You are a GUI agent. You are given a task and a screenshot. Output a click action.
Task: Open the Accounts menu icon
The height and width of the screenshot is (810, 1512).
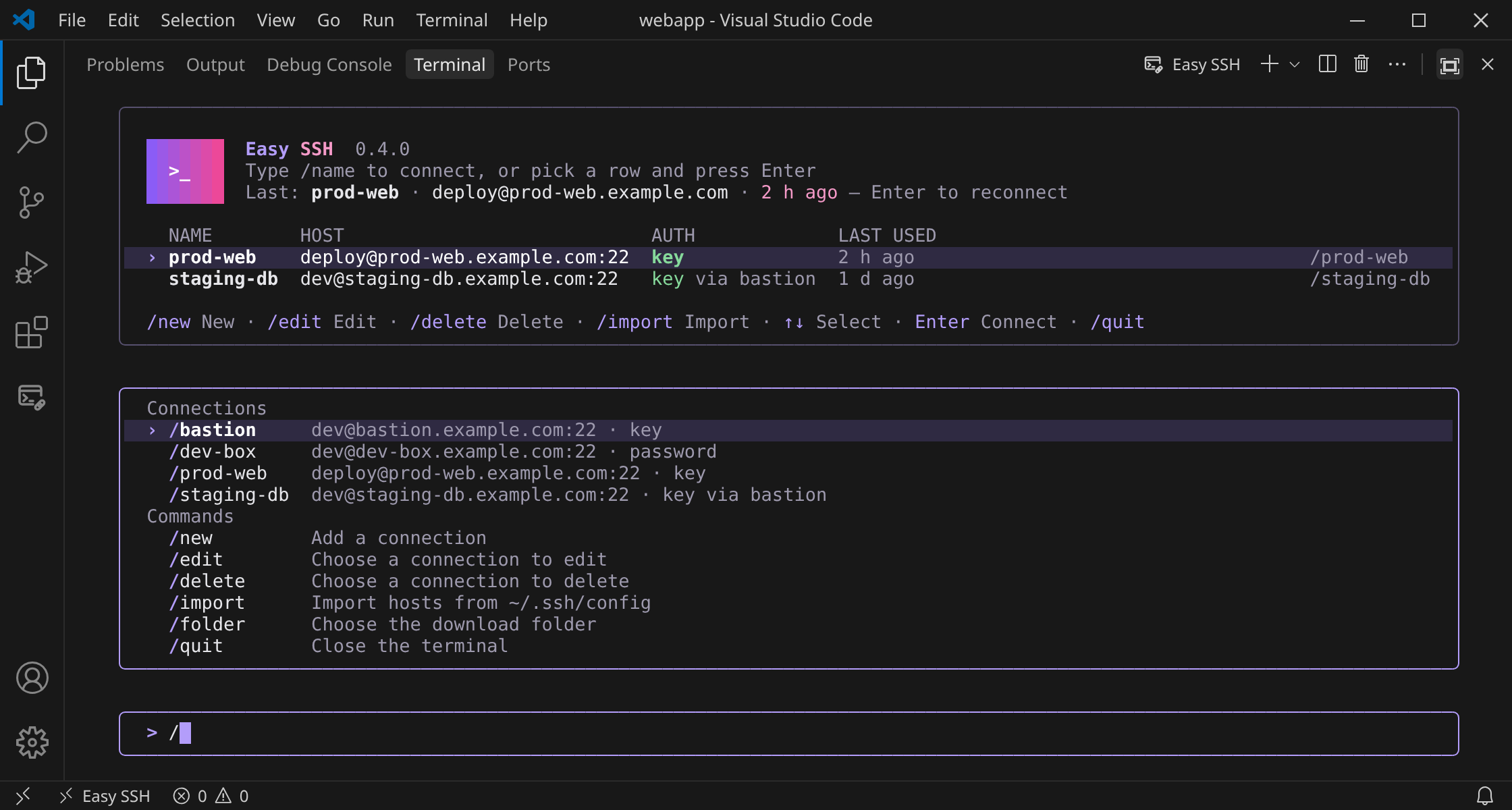pyautogui.click(x=32, y=678)
